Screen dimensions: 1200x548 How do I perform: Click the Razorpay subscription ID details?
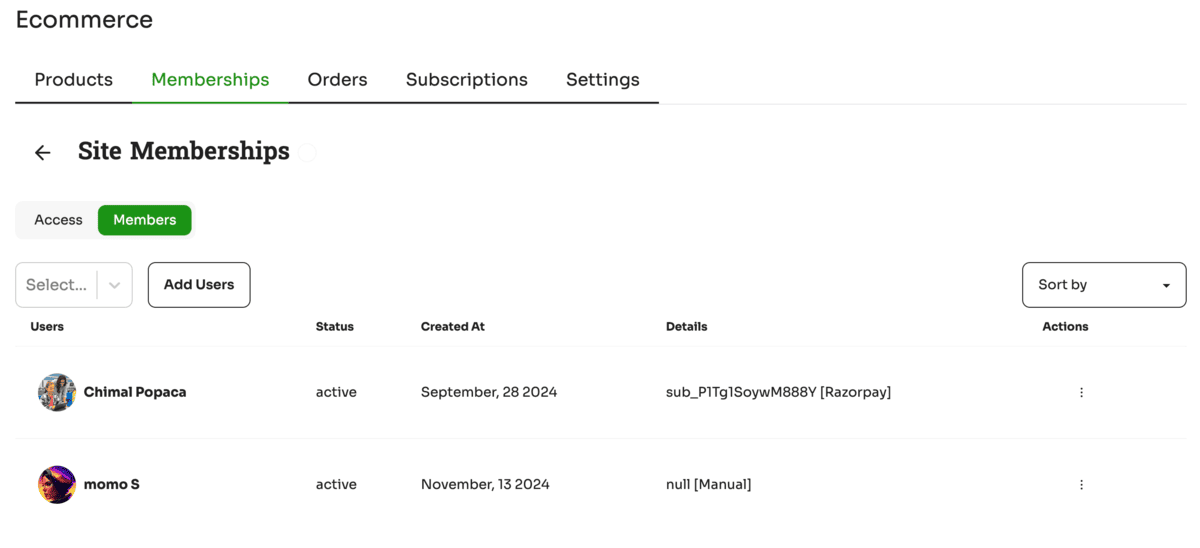pos(778,392)
